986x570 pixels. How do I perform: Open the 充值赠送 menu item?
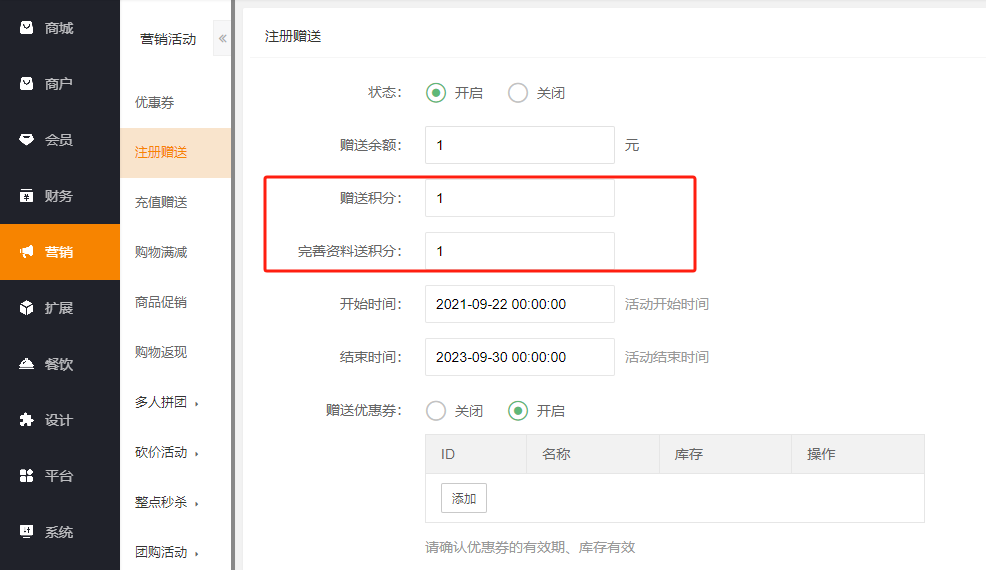coord(161,202)
